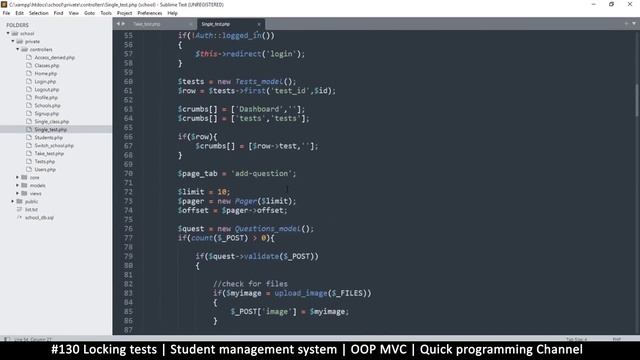Minimize the Sublime Text window
Screen dimensions: 640x360
[593, 4]
